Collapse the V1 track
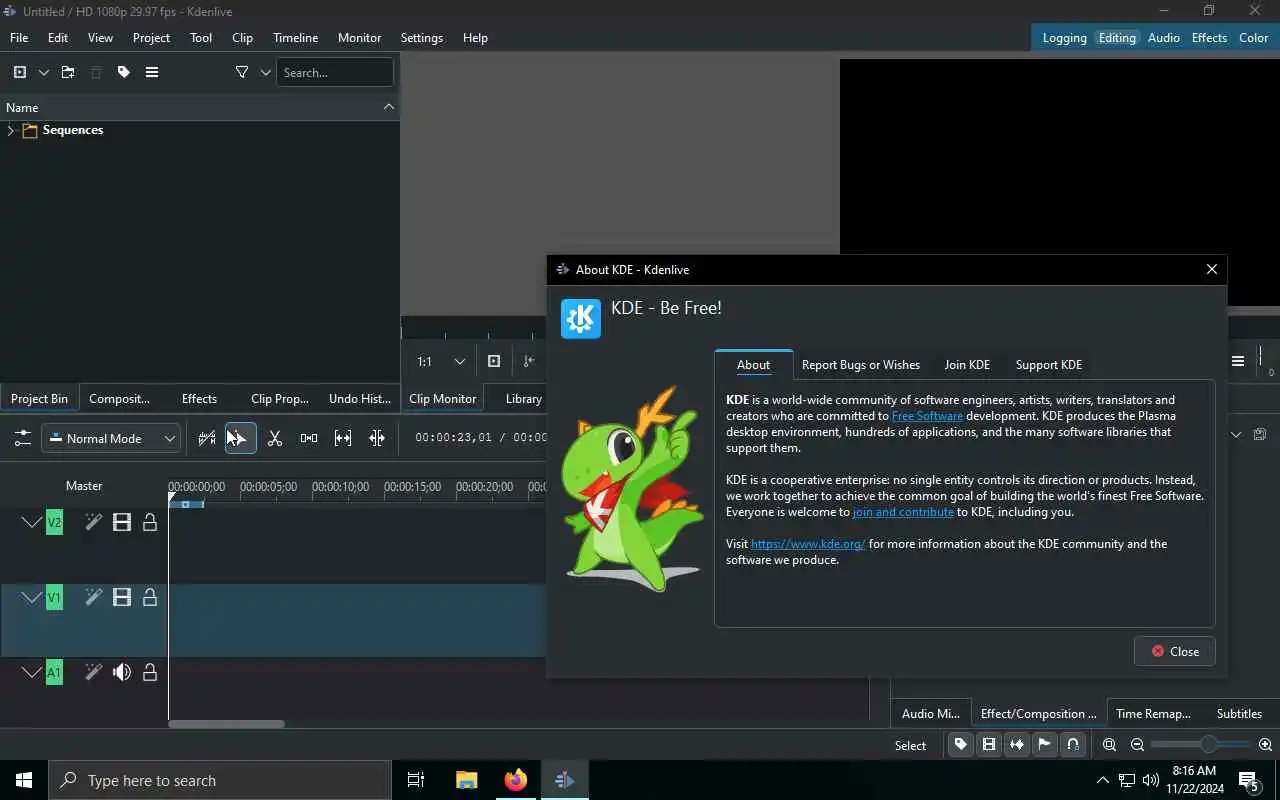Screen dimensions: 1280x800 [32, 597]
